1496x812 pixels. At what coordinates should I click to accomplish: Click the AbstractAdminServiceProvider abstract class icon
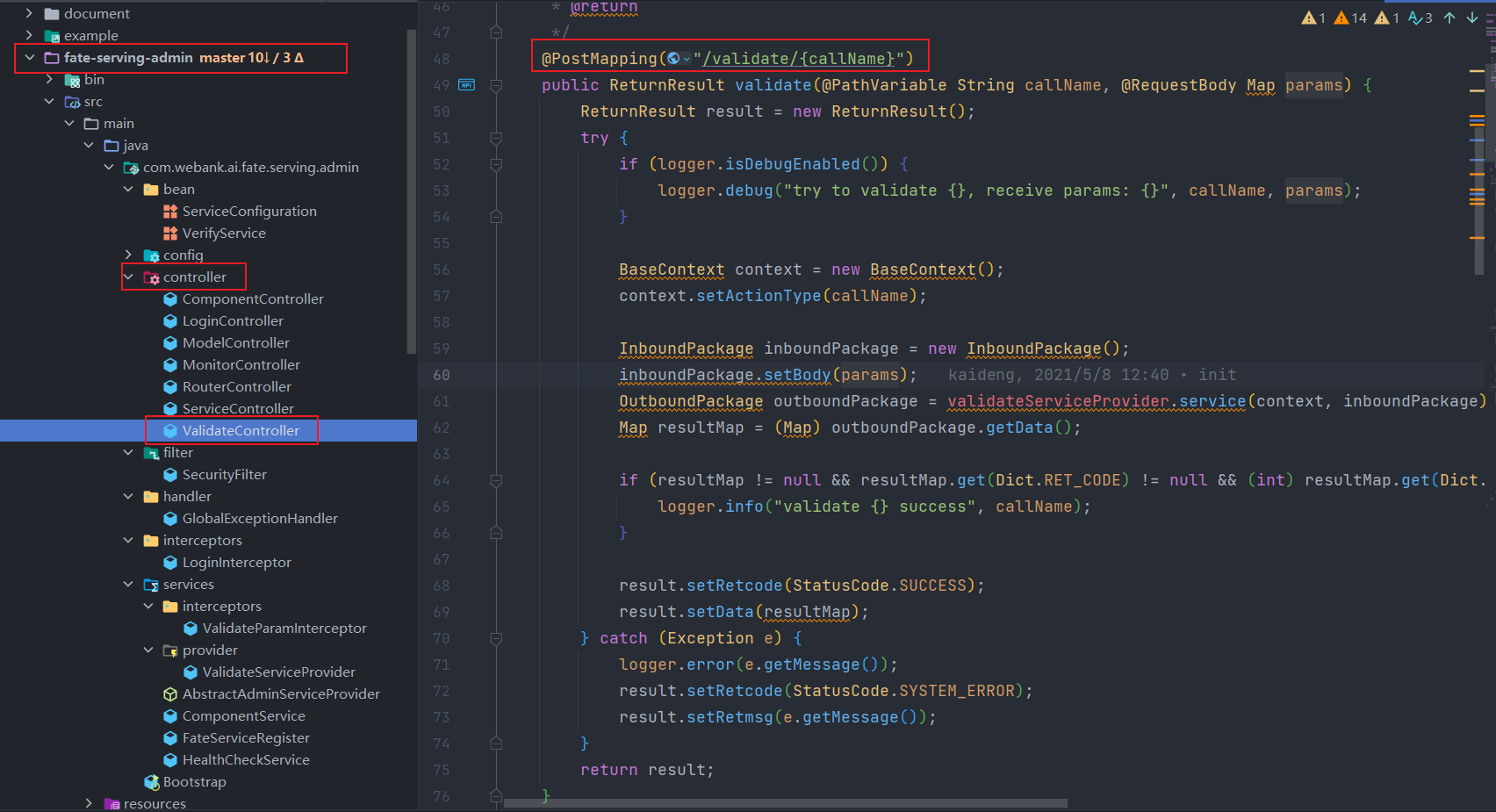click(170, 693)
